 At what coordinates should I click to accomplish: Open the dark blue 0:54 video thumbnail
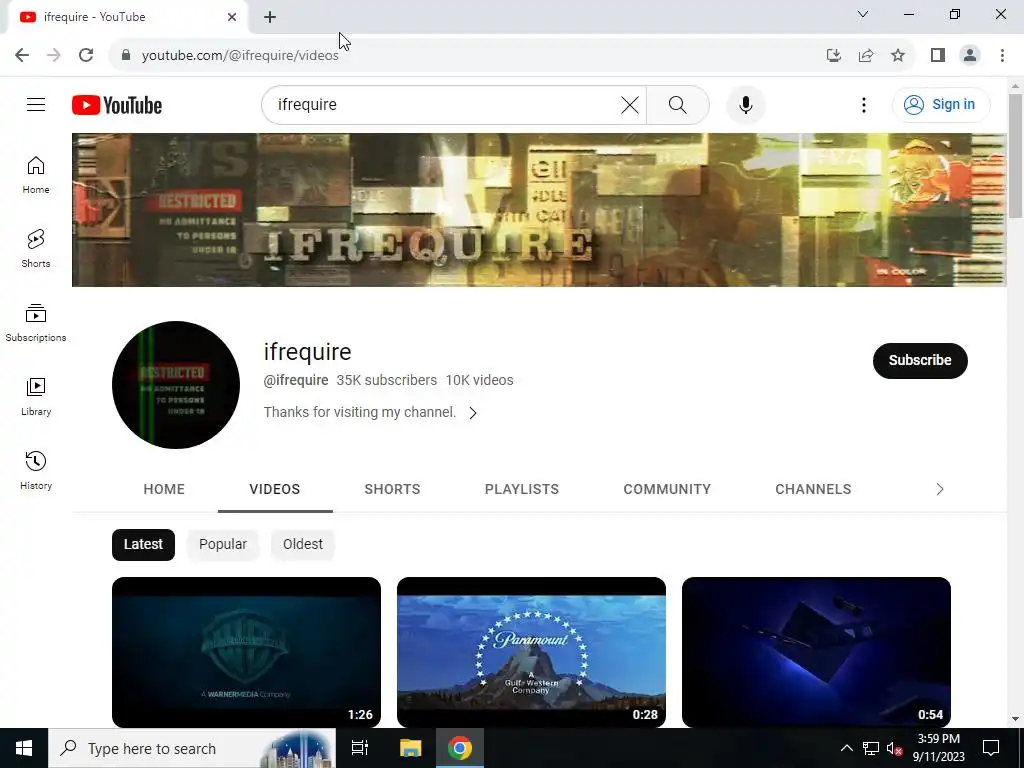pos(816,652)
